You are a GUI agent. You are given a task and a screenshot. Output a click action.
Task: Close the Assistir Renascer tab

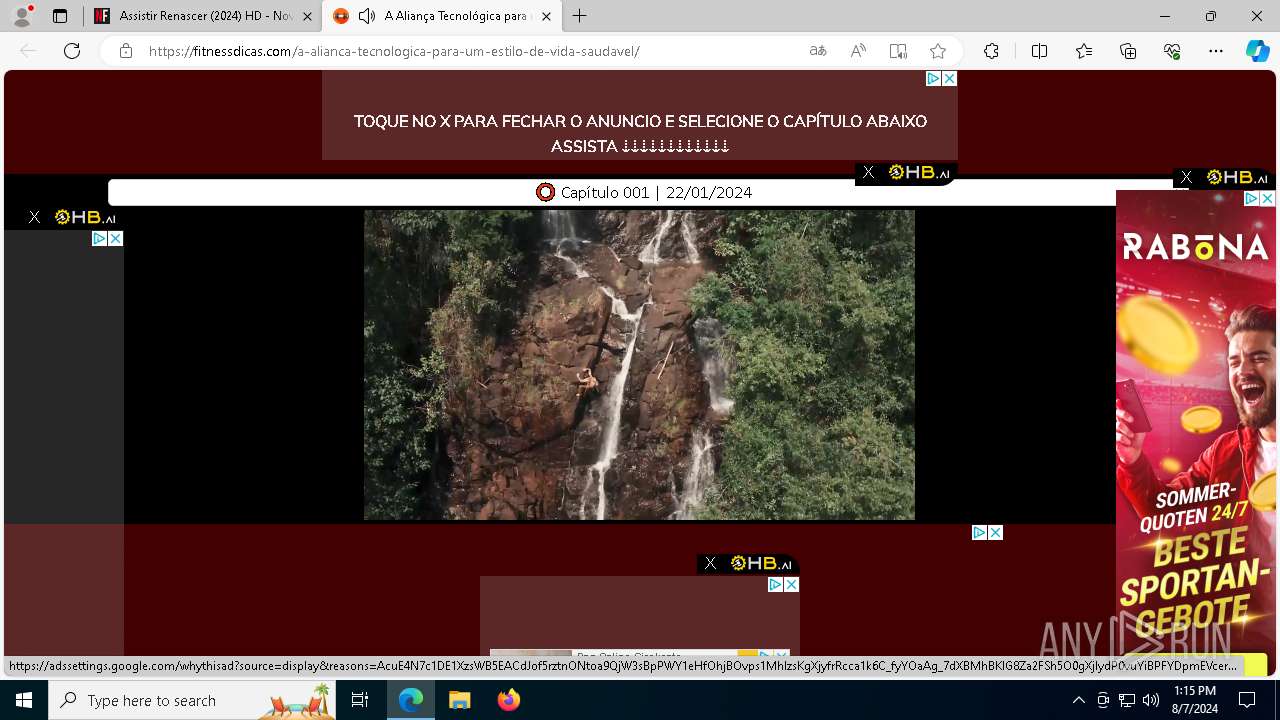coord(307,16)
